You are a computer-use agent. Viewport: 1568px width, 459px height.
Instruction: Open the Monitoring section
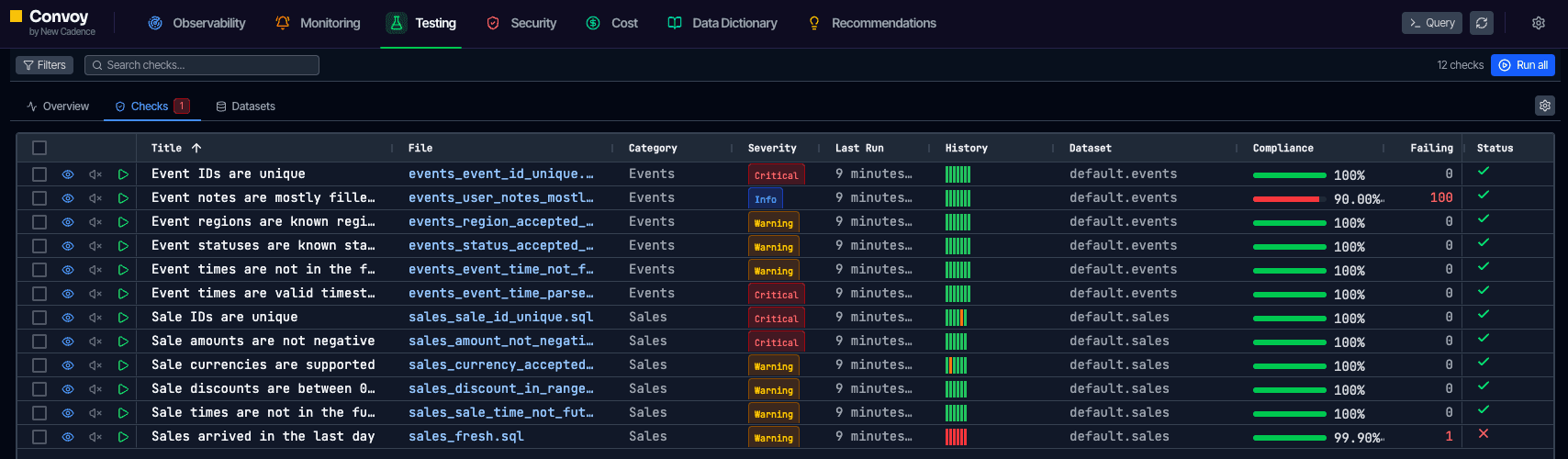(318, 23)
